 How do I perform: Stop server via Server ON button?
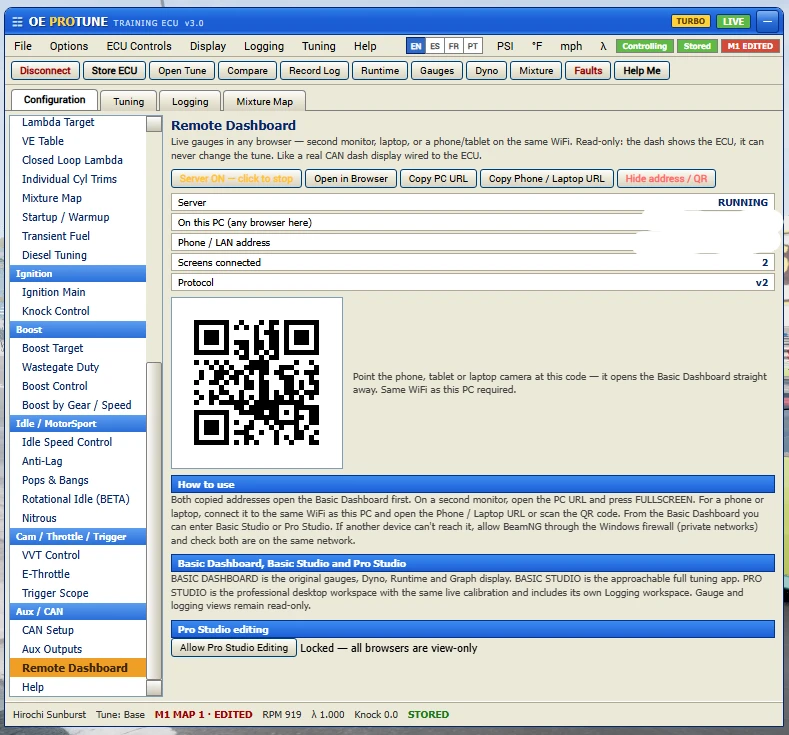236,179
